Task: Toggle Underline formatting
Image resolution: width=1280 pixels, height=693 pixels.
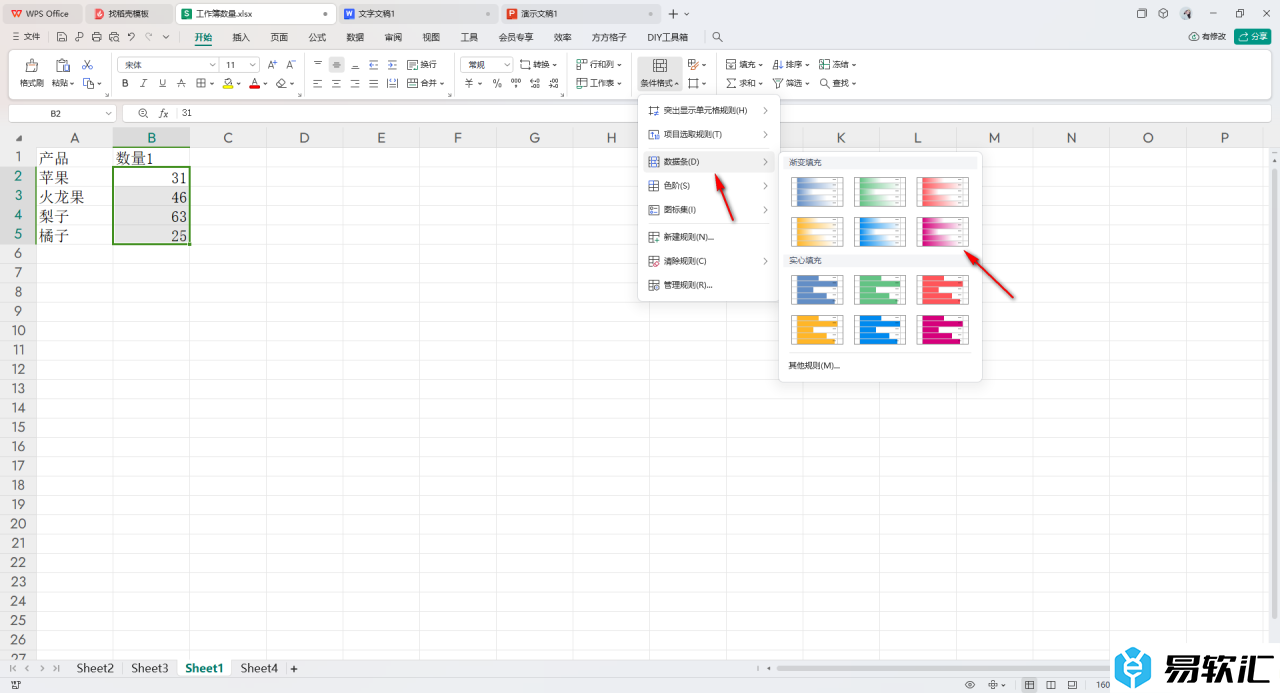Action: (x=163, y=83)
